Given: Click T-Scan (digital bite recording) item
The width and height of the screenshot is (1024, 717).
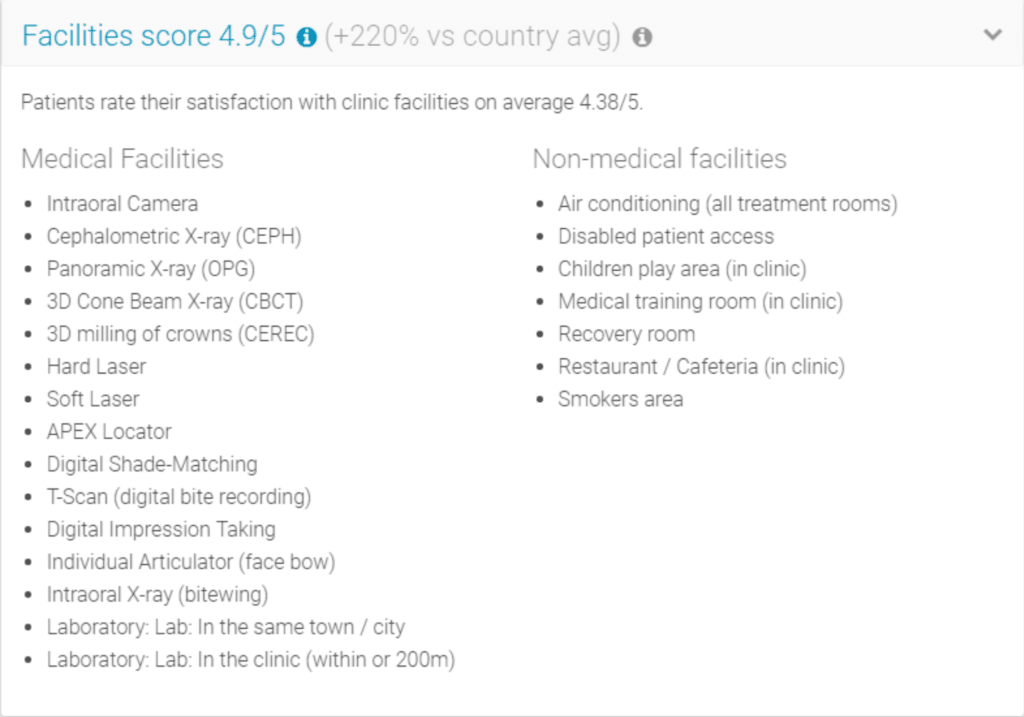Looking at the screenshot, I should [x=179, y=497].
